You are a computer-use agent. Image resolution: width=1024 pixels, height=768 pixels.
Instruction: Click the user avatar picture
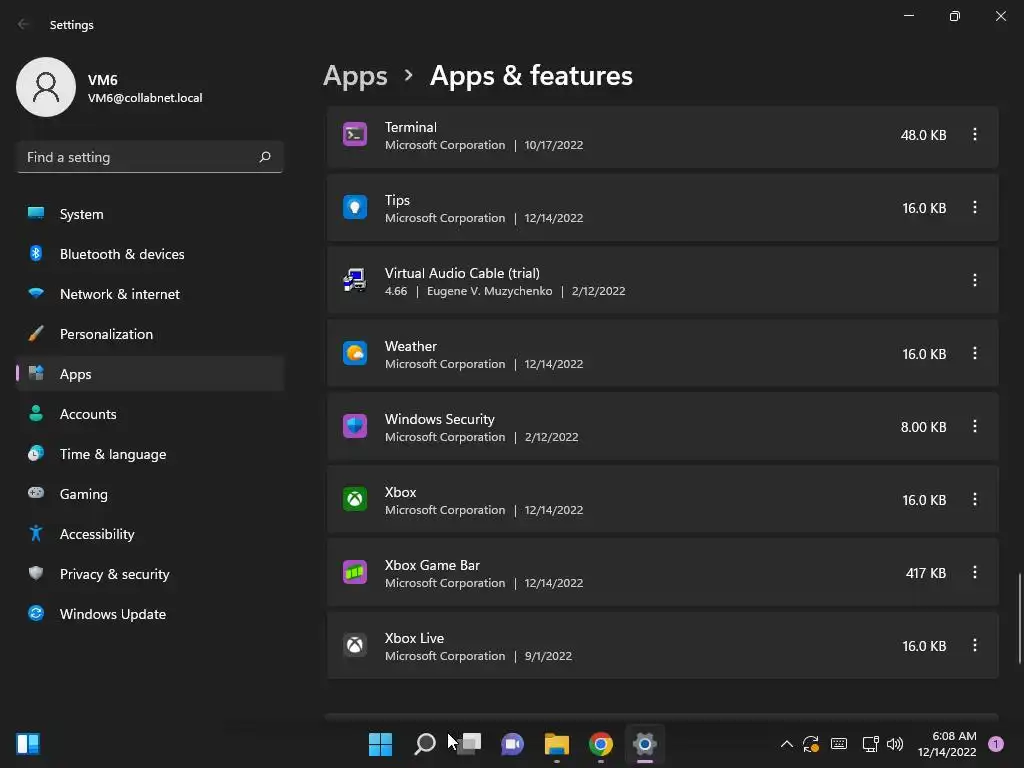click(x=46, y=87)
